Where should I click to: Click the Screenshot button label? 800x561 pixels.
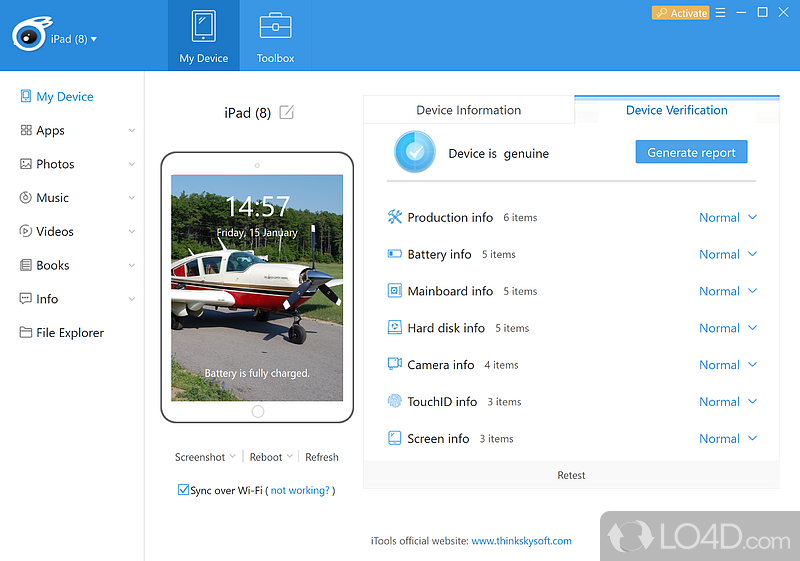pos(200,457)
